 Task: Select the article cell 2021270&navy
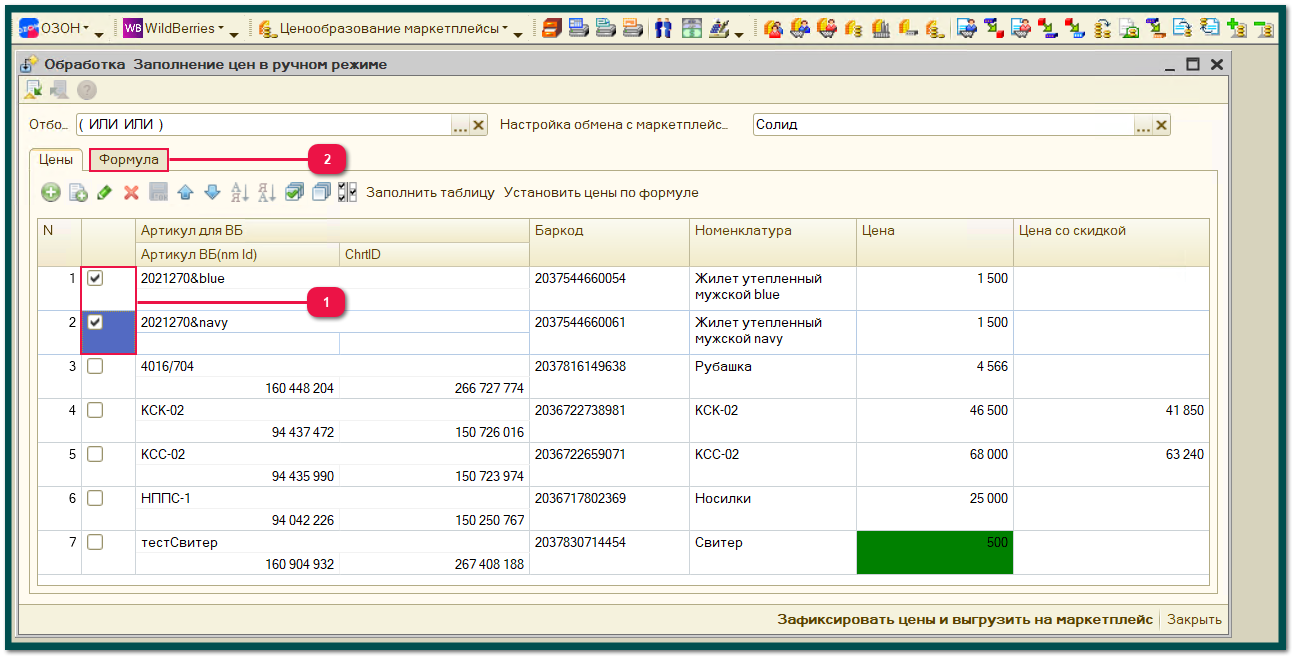click(333, 322)
